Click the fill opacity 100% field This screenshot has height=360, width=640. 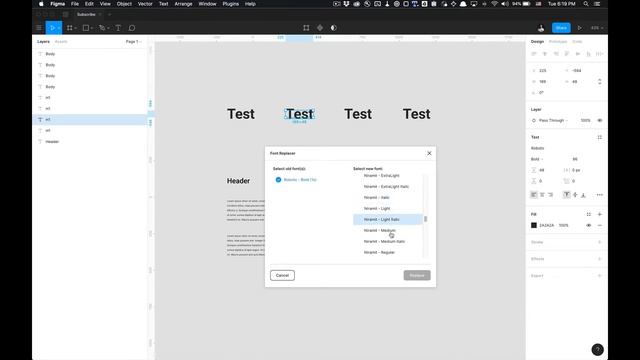[x=563, y=225]
